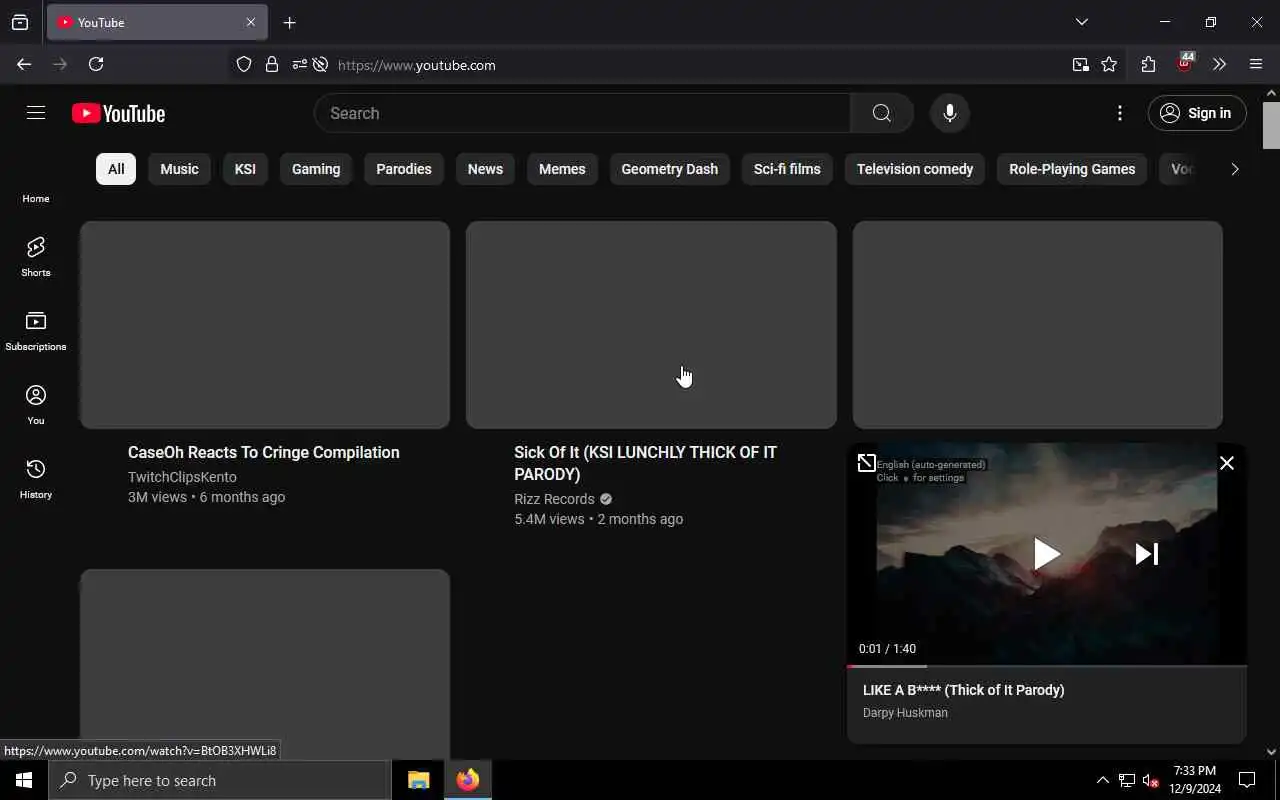Open Subscriptions in sidebar

point(36,330)
